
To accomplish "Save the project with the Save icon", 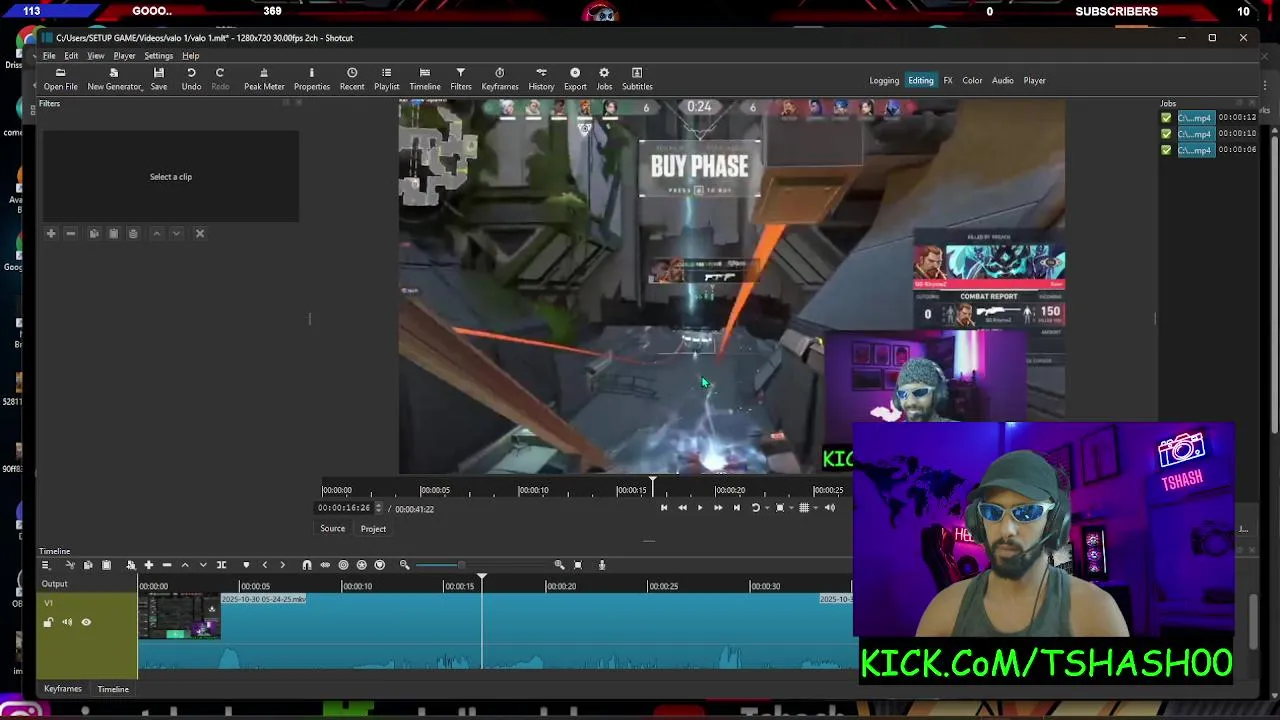I will (x=159, y=79).
